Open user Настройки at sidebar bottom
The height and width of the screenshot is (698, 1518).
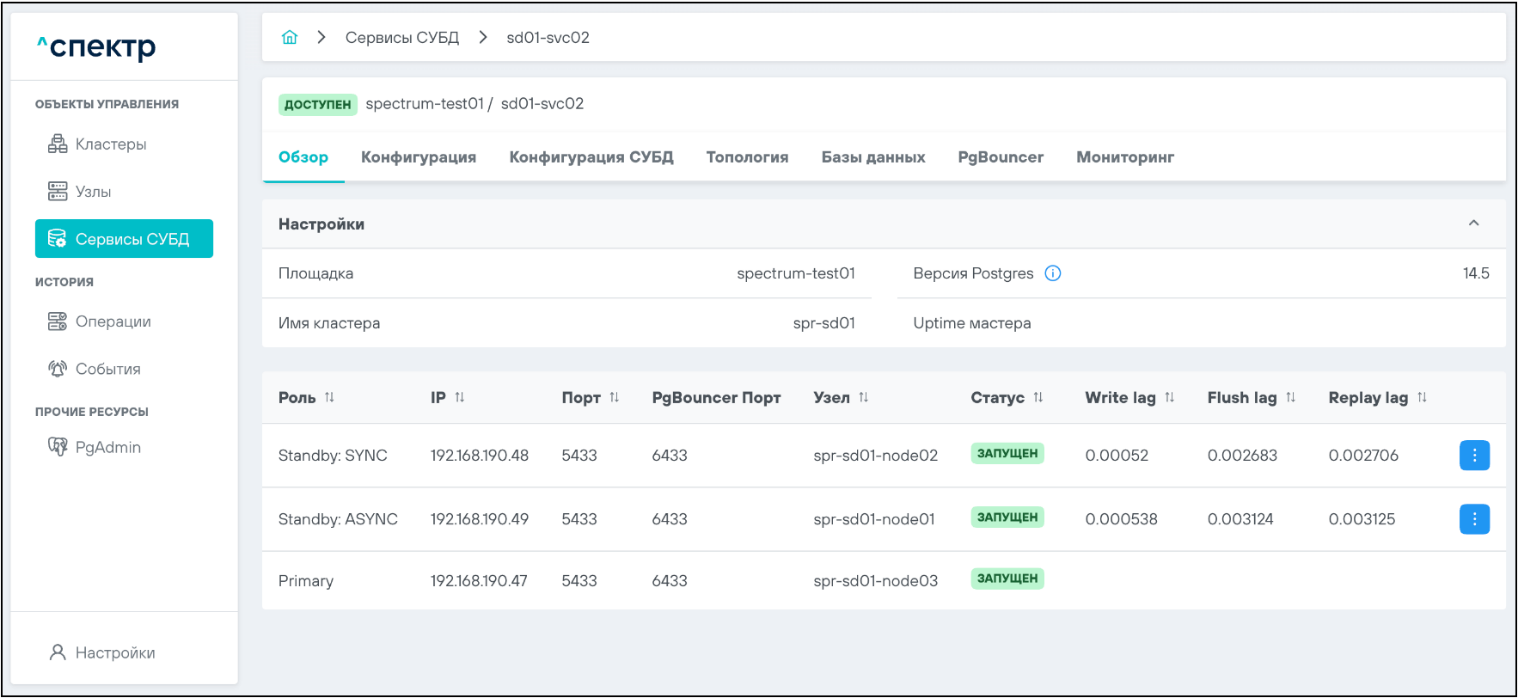click(114, 653)
